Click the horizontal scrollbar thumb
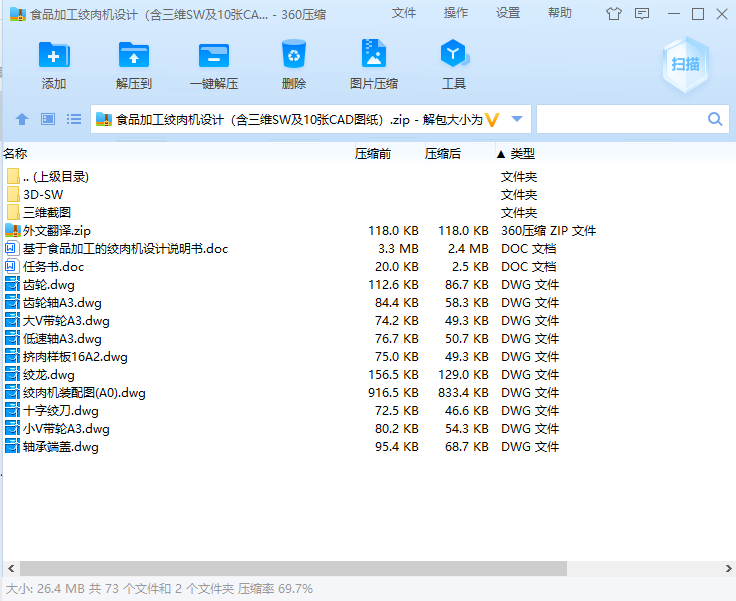The width and height of the screenshot is (736, 601). click(x=293, y=569)
